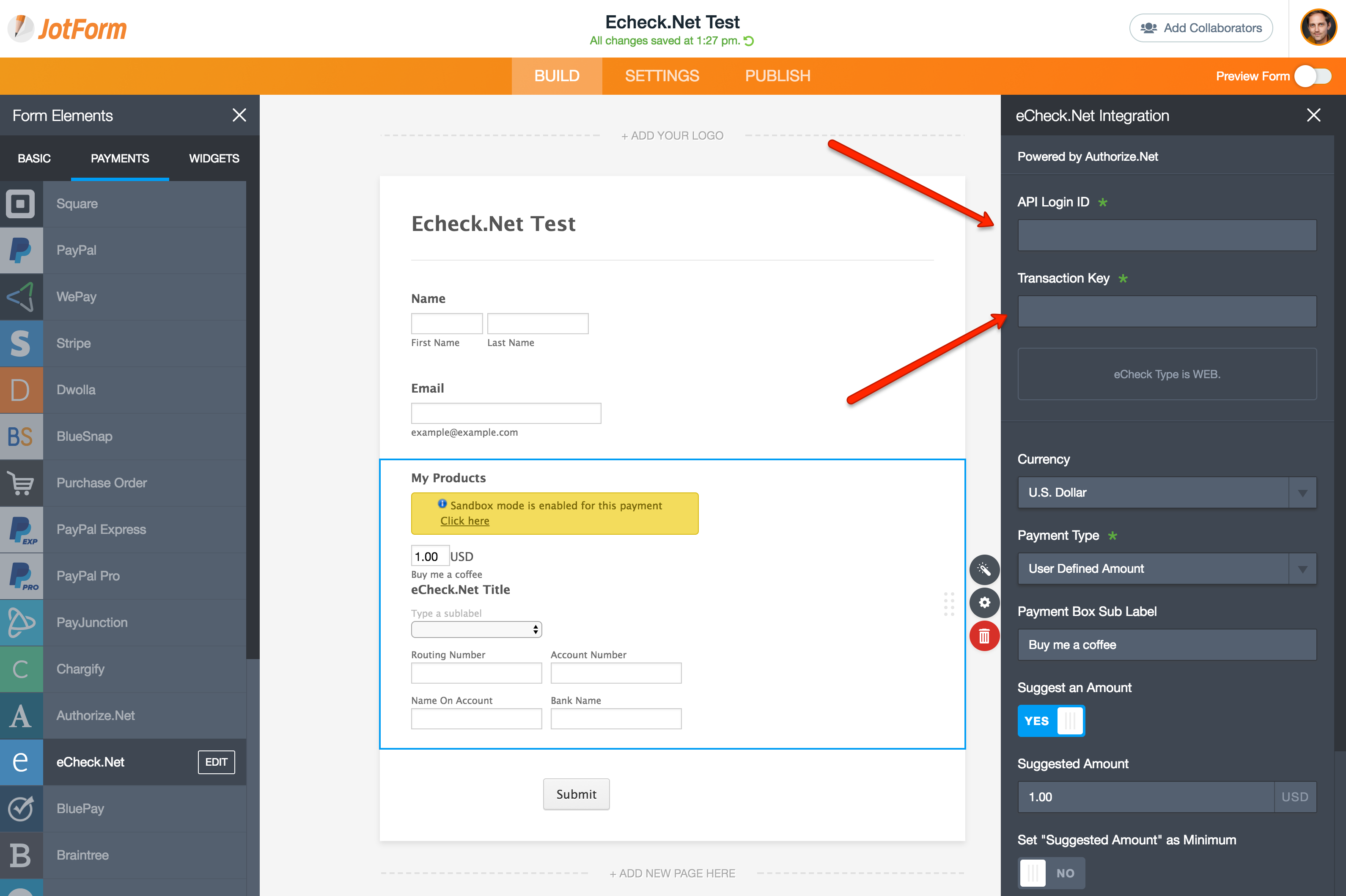Switch to the WIDGETS tab
This screenshot has height=896, width=1346.
214,158
